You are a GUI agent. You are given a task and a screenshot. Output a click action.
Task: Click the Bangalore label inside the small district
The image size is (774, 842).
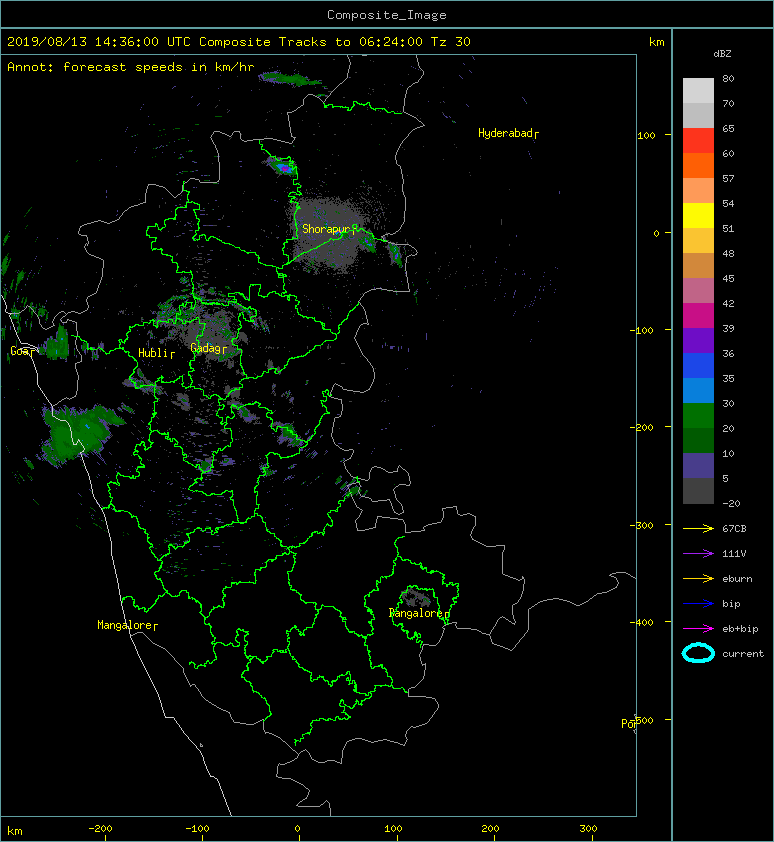(416, 613)
